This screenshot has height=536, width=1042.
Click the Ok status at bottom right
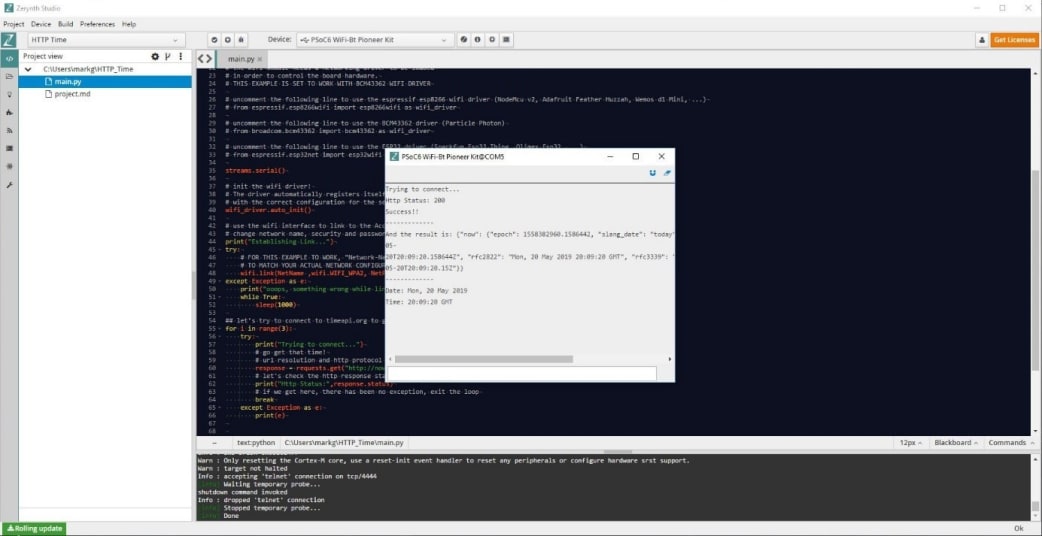(x=1019, y=529)
